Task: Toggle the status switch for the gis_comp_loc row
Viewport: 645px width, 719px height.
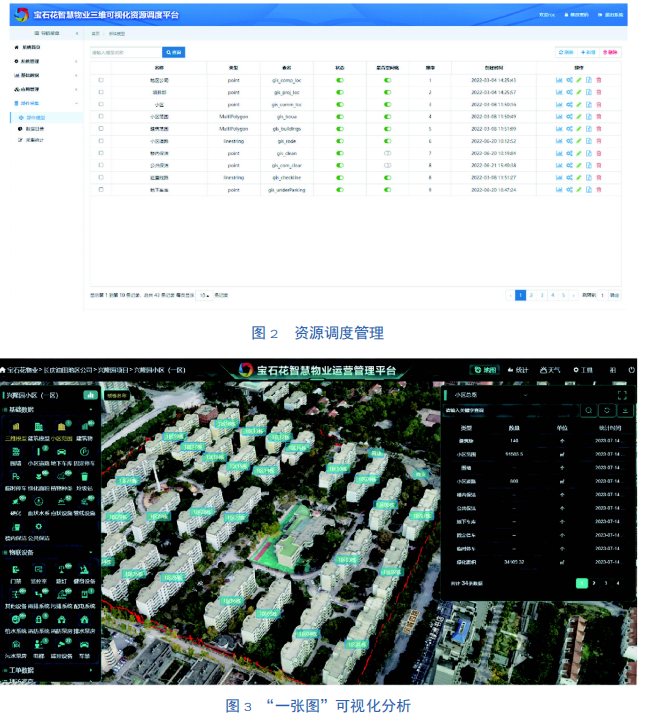Action: (x=340, y=79)
